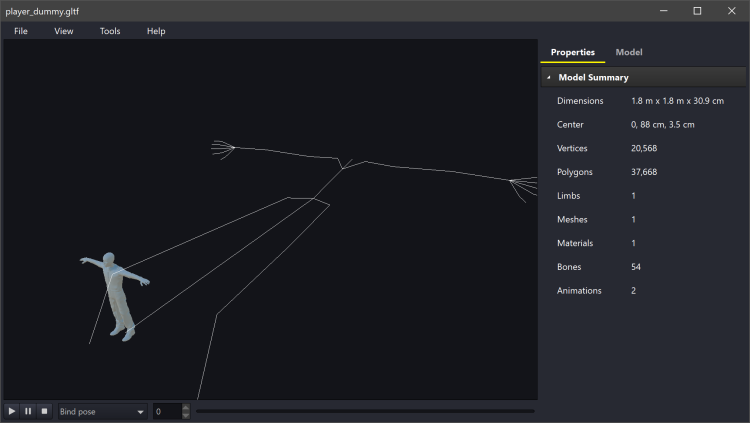Open the Help menu

click(x=156, y=31)
